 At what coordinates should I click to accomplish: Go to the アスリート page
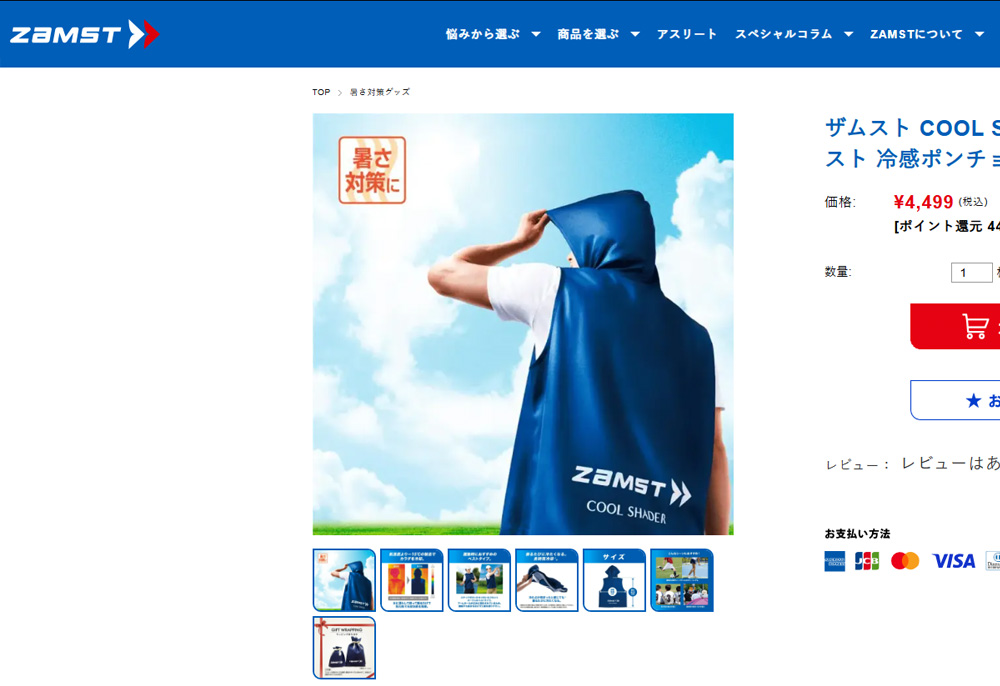pyautogui.click(x=687, y=34)
